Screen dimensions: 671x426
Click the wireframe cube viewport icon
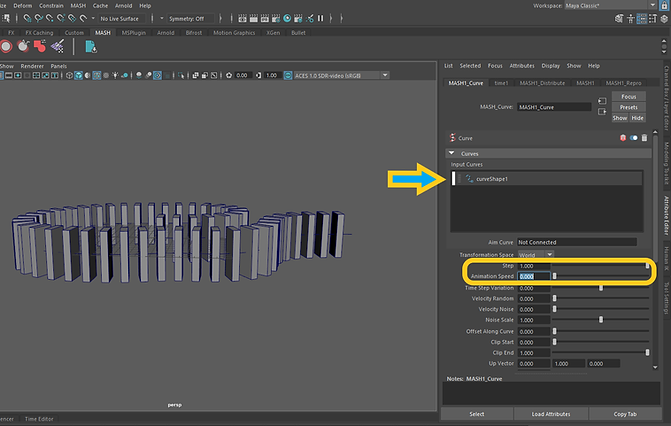coord(69,75)
